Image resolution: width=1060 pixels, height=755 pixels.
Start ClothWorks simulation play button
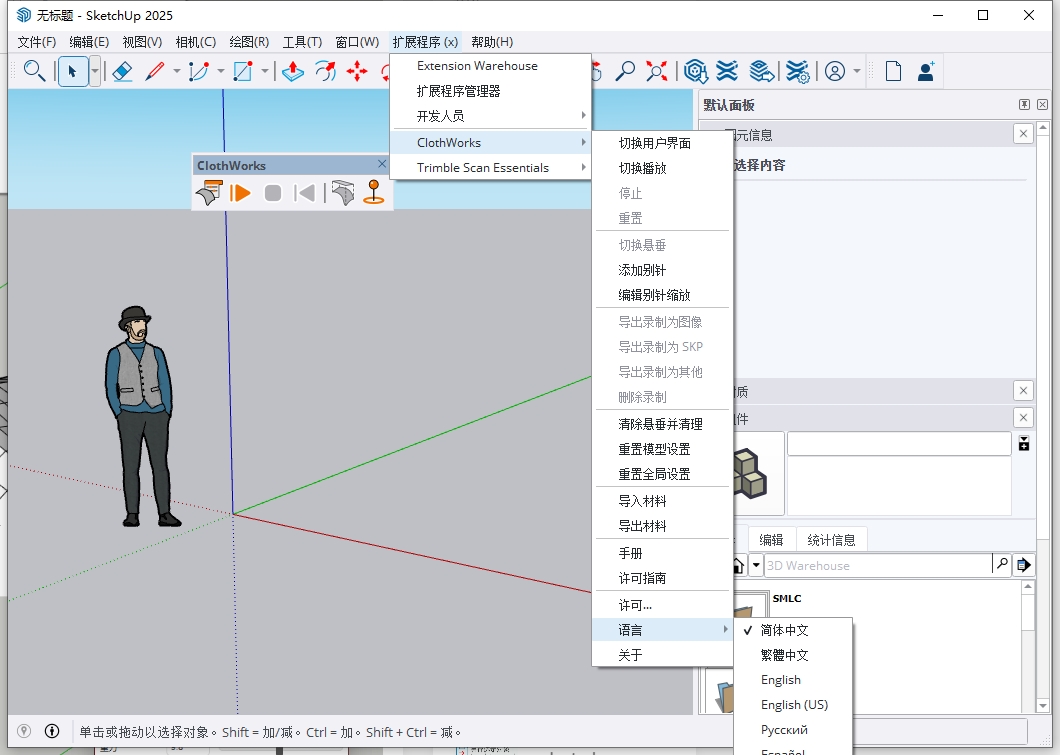(x=240, y=193)
